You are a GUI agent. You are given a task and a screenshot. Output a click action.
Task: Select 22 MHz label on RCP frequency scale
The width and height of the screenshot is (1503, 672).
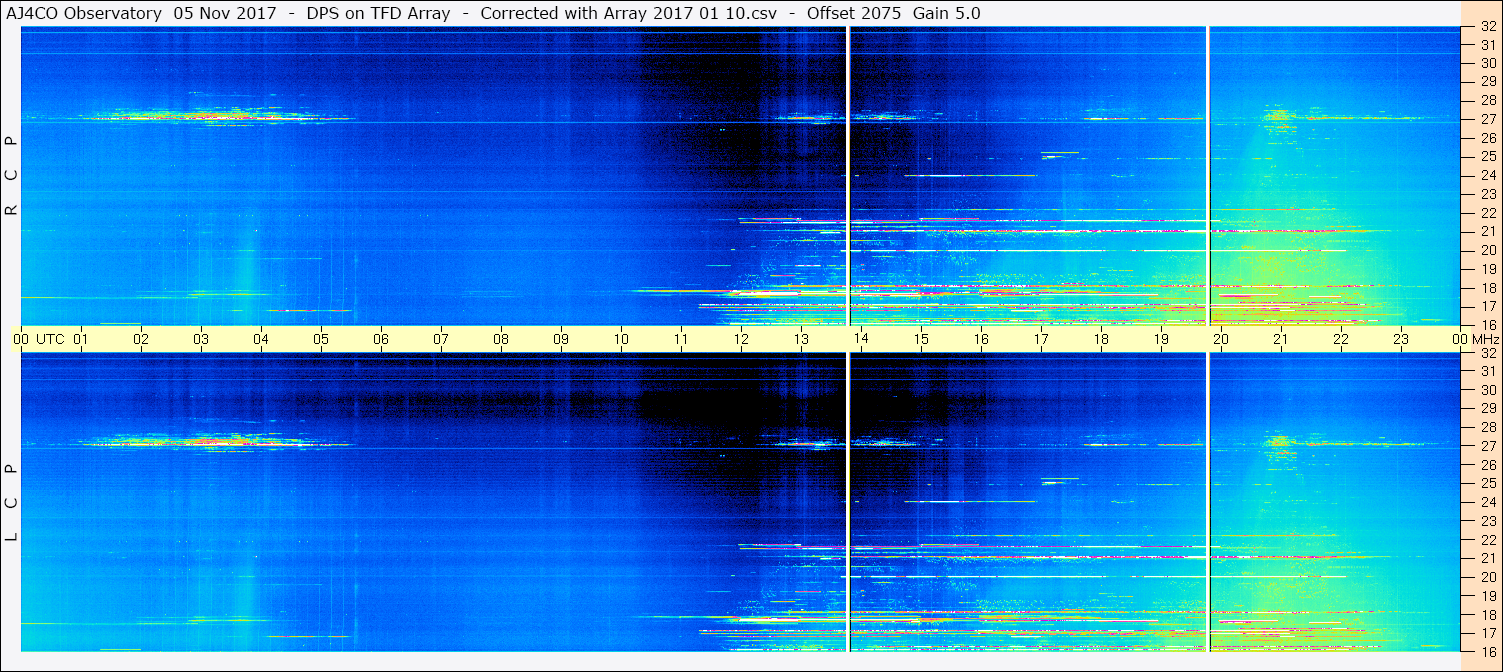coord(1487,213)
